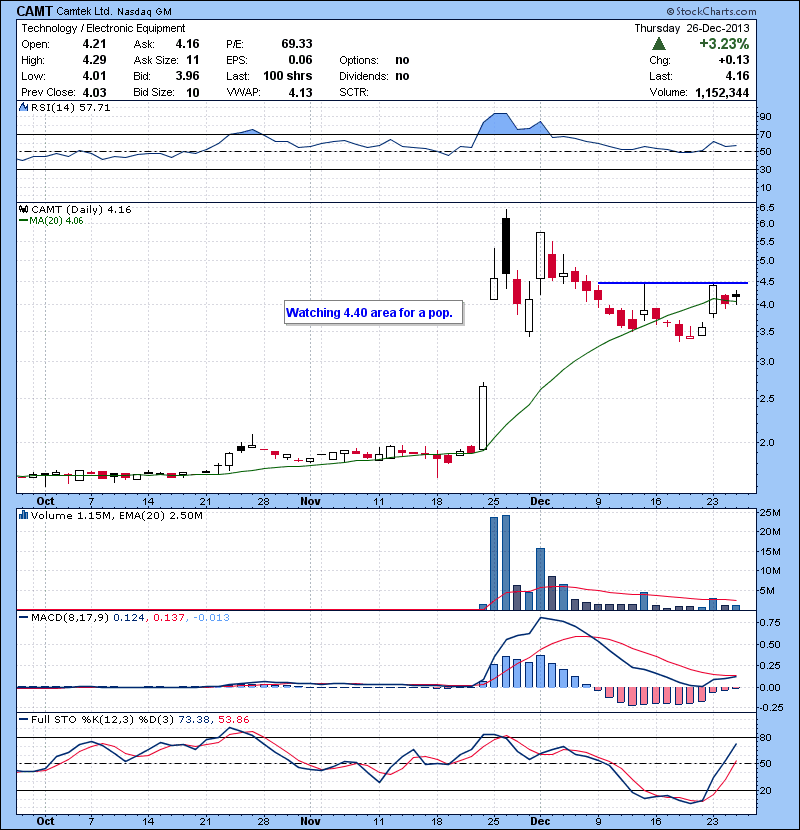Screen dimensions: 800x830
Task: Click the stochastic %K value 73.38
Action: [193, 719]
